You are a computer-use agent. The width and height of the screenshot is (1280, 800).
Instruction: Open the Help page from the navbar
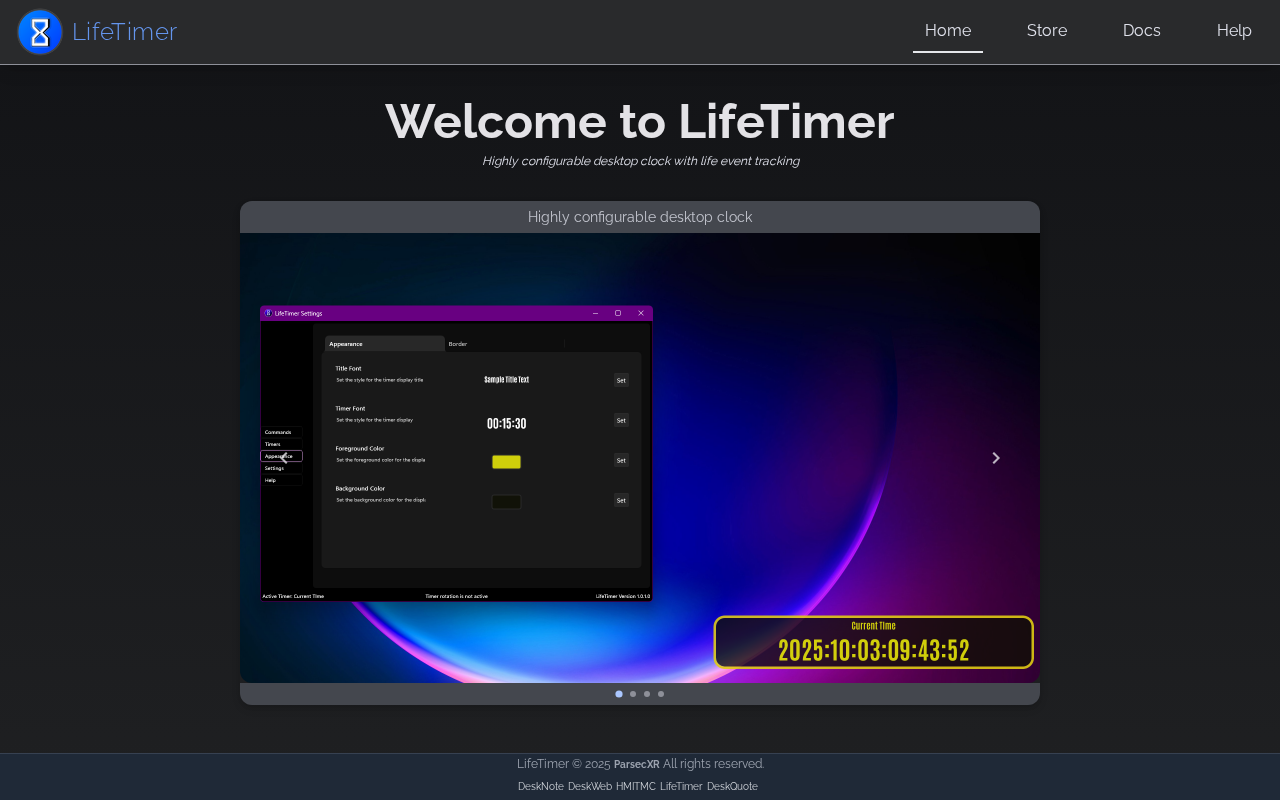(1234, 31)
